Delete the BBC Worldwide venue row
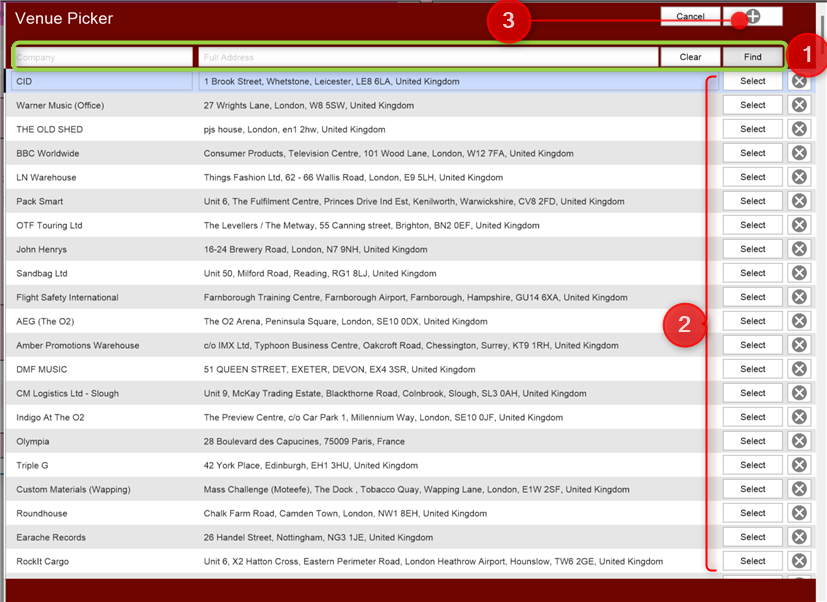Viewport: 827px width, 602px height. coord(799,153)
